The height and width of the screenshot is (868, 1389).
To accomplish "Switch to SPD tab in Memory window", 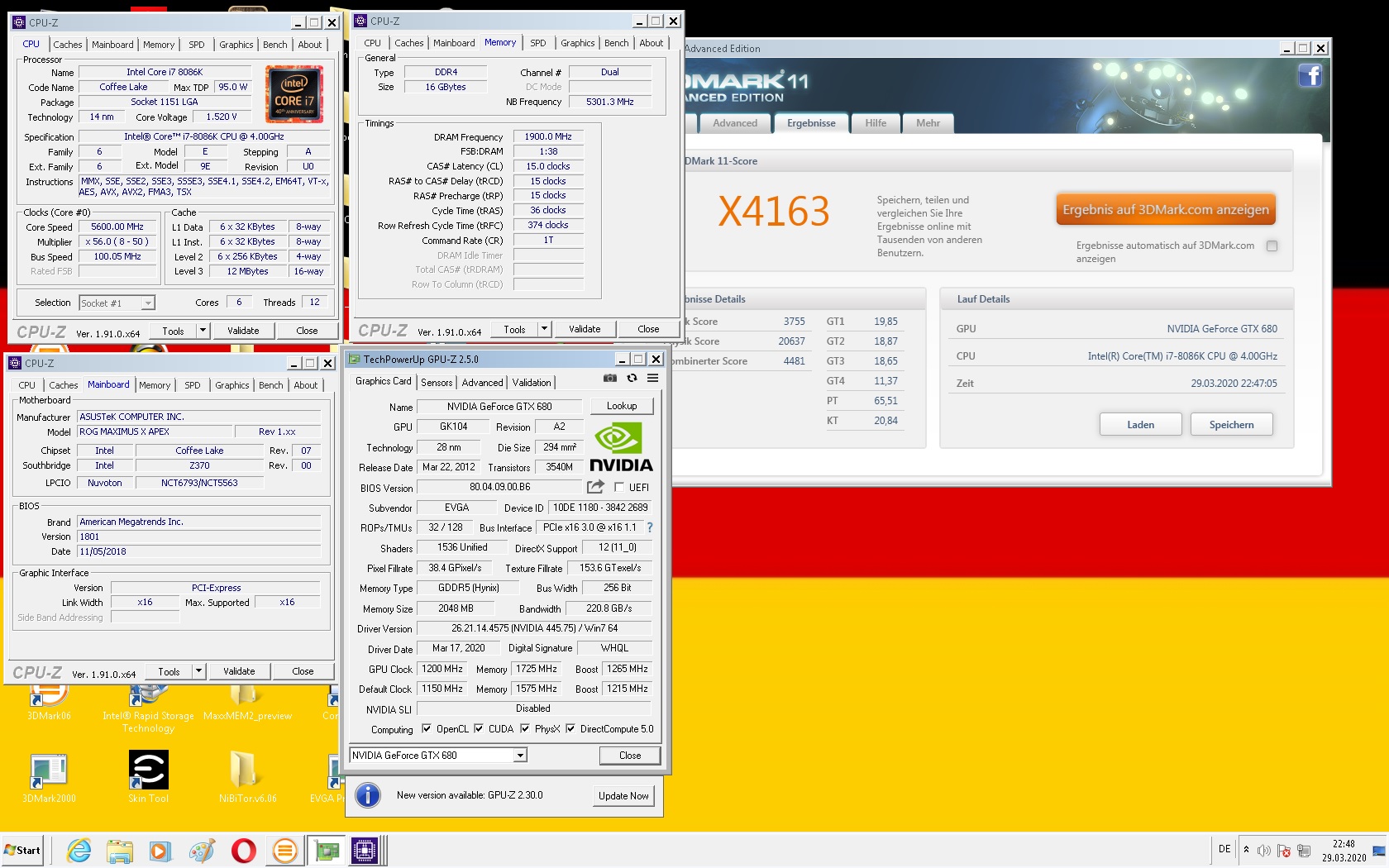I will 538,43.
